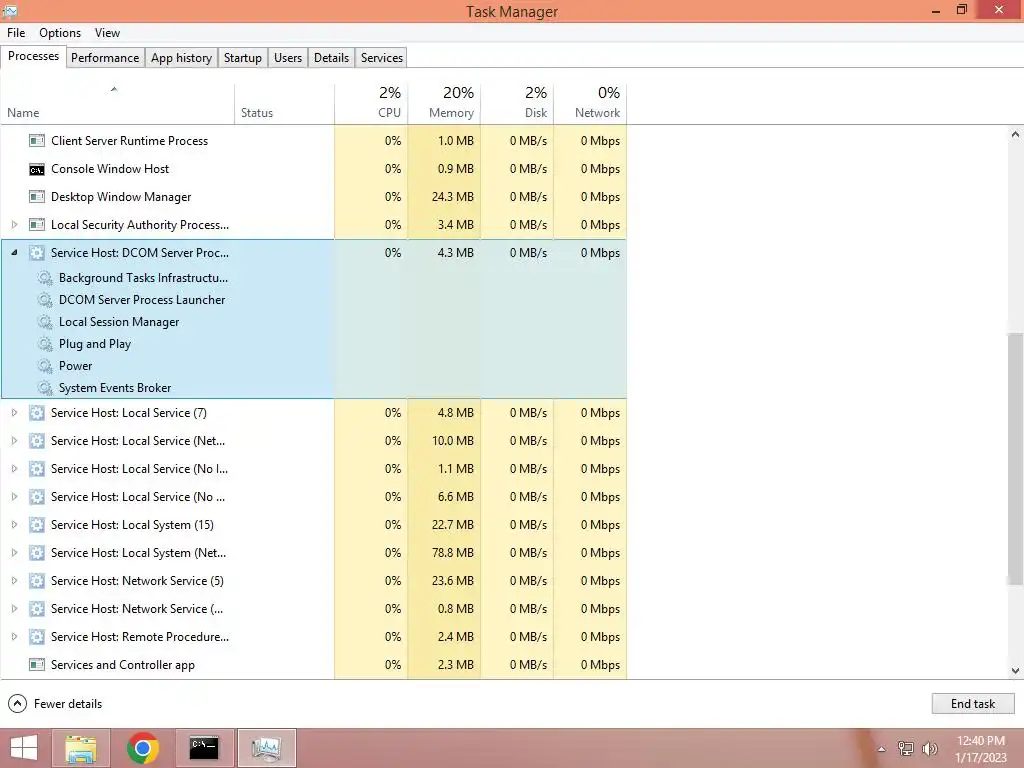Click Fewer details to collapse view
The width and height of the screenshot is (1024, 768).
tap(55, 704)
